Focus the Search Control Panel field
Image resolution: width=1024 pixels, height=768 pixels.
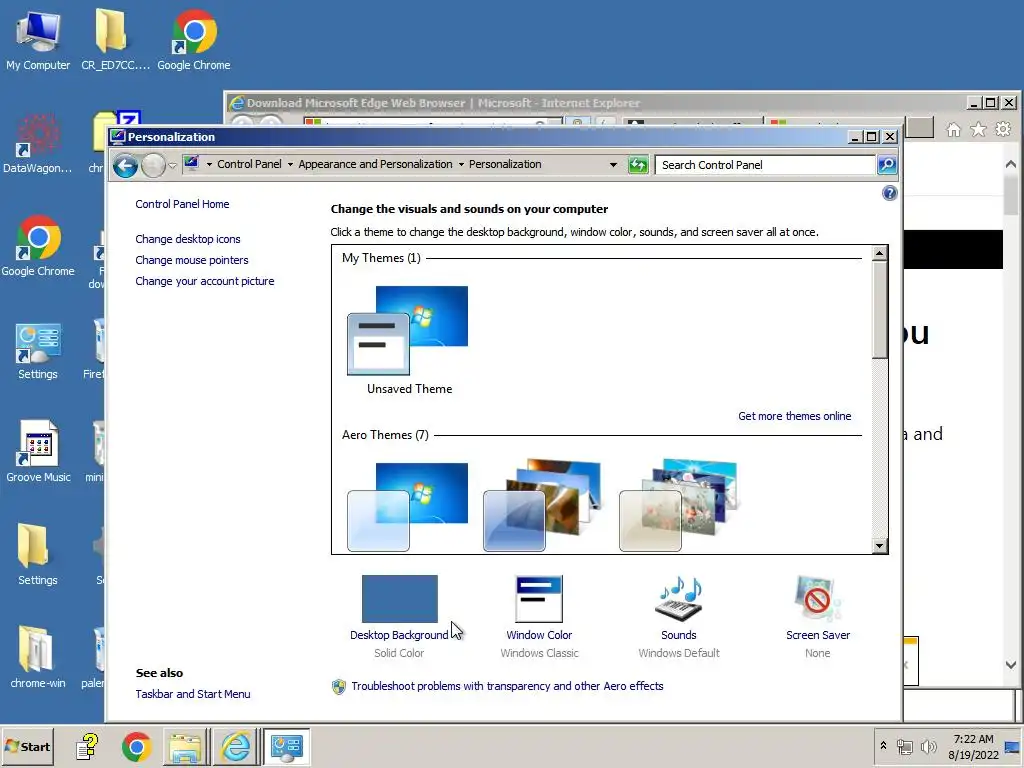765,165
